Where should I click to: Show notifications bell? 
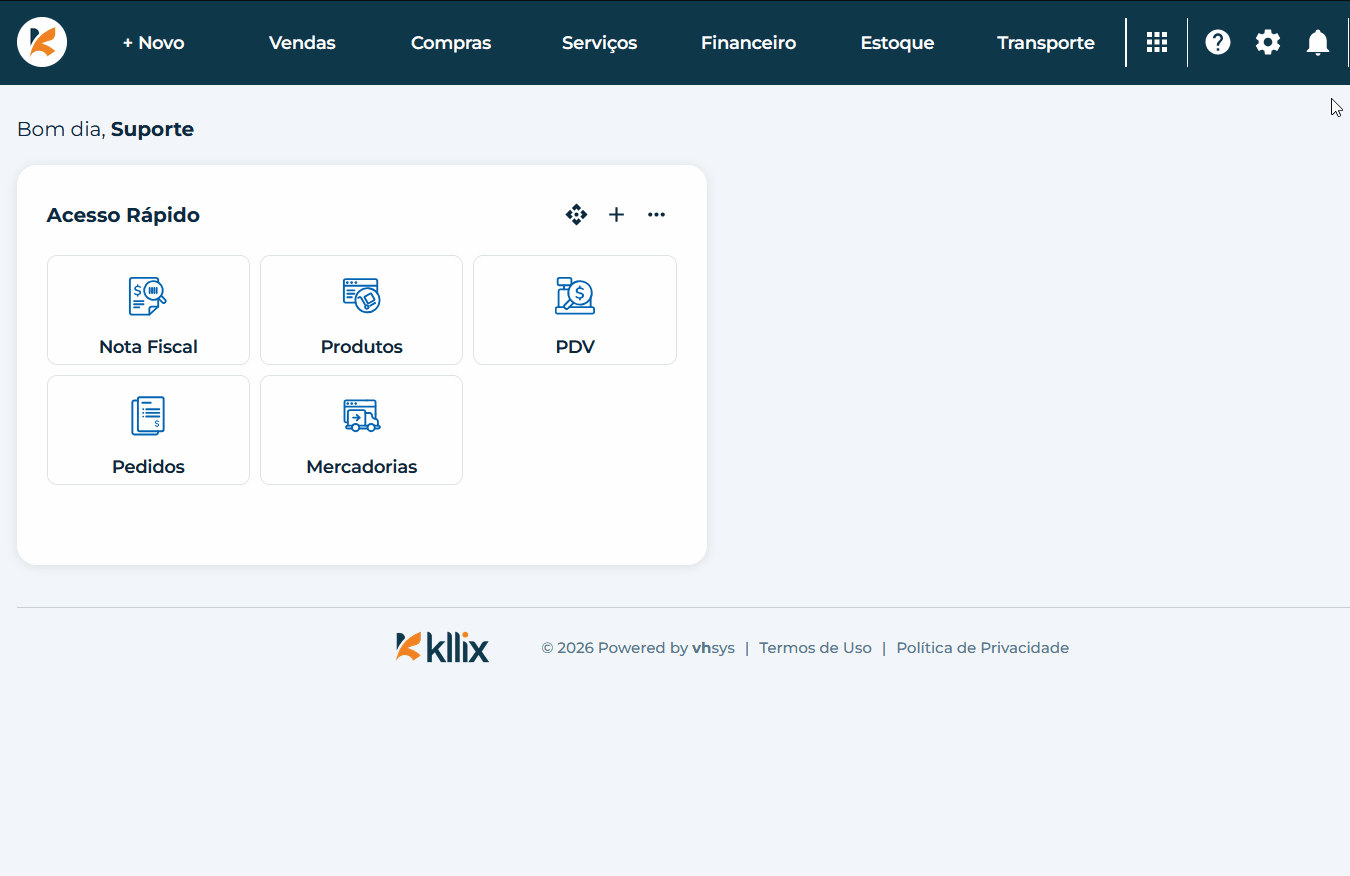coord(1318,42)
